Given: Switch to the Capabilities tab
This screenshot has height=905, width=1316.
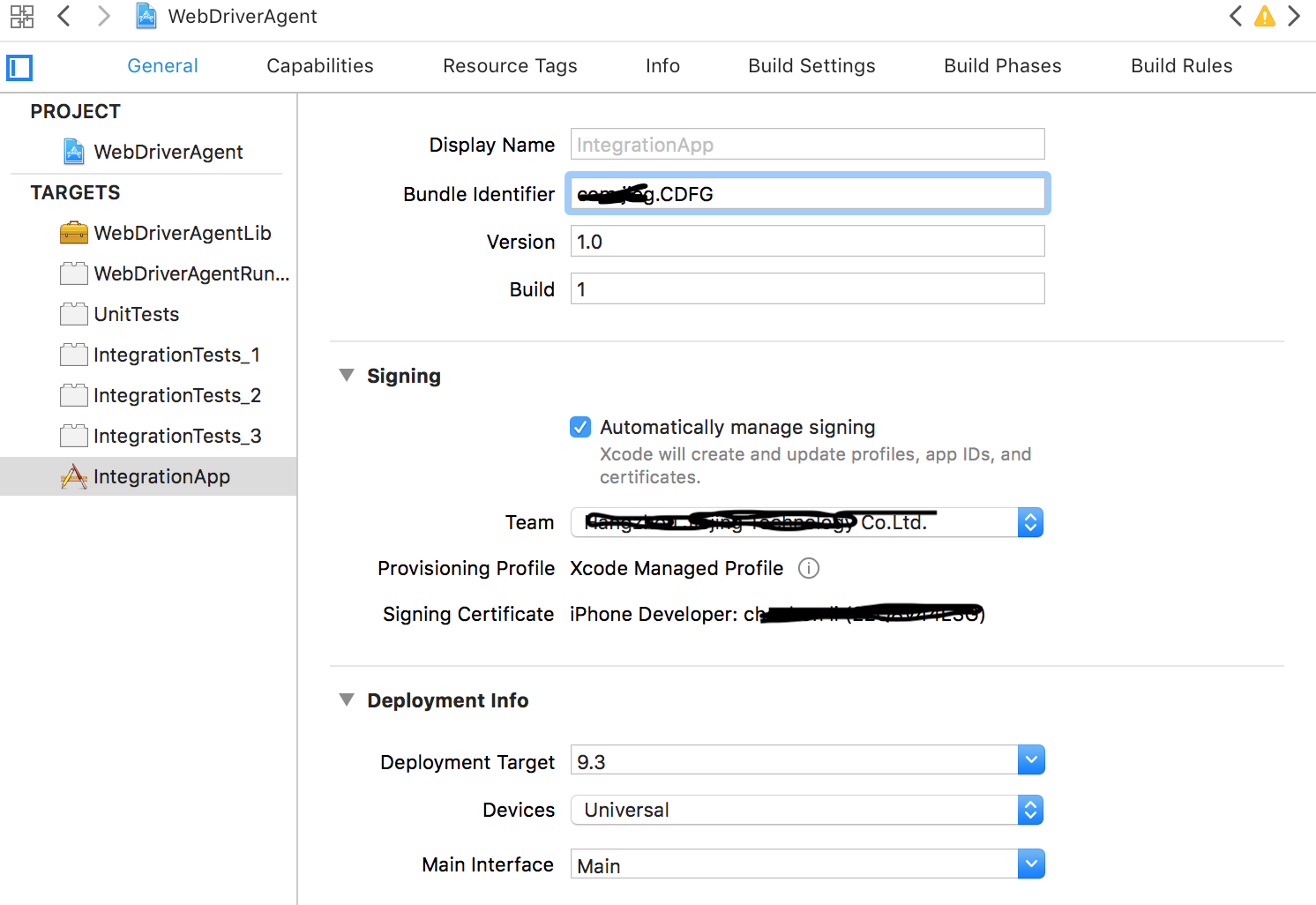Looking at the screenshot, I should 320,66.
